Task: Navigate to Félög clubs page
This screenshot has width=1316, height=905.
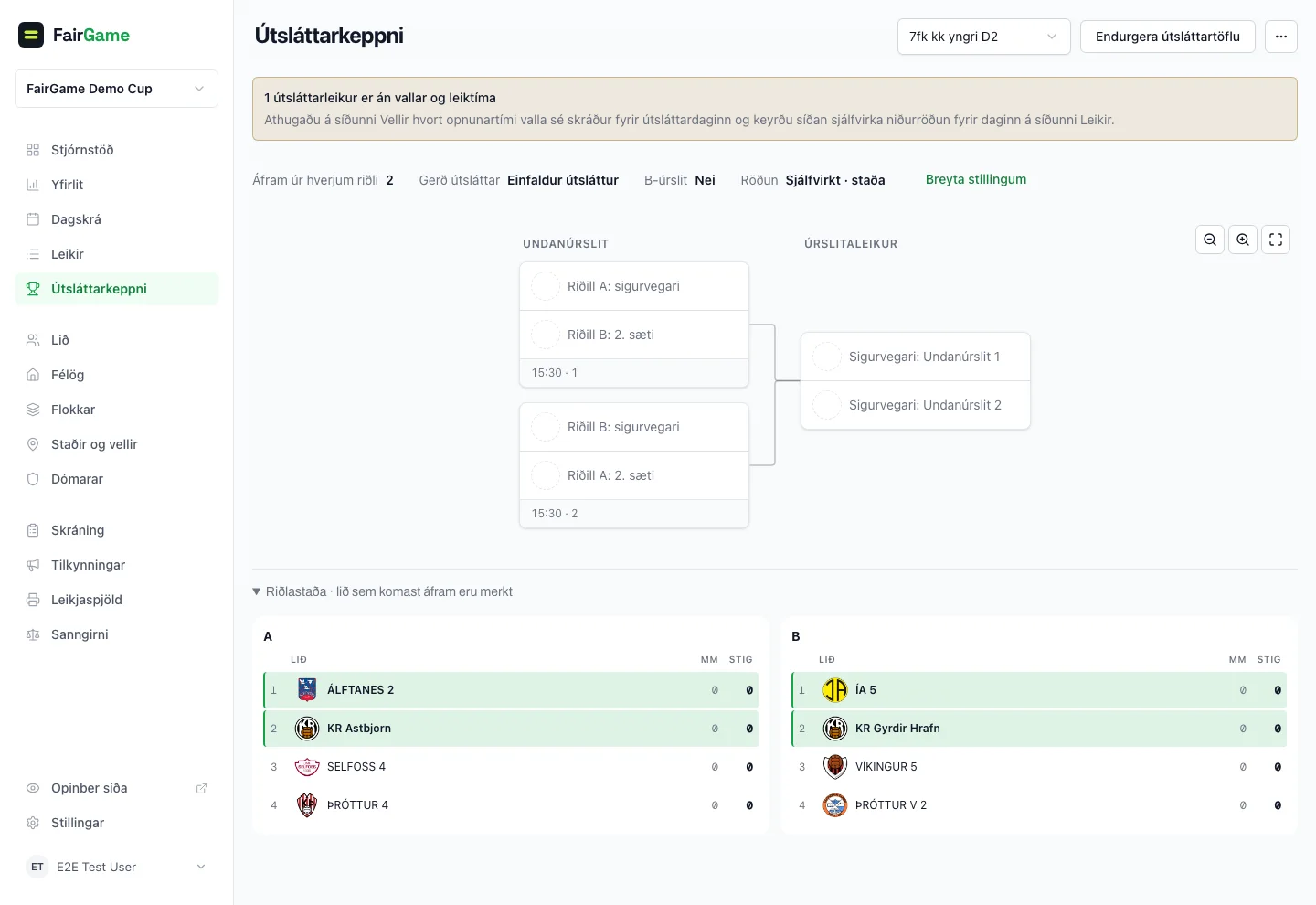Action: (116, 375)
